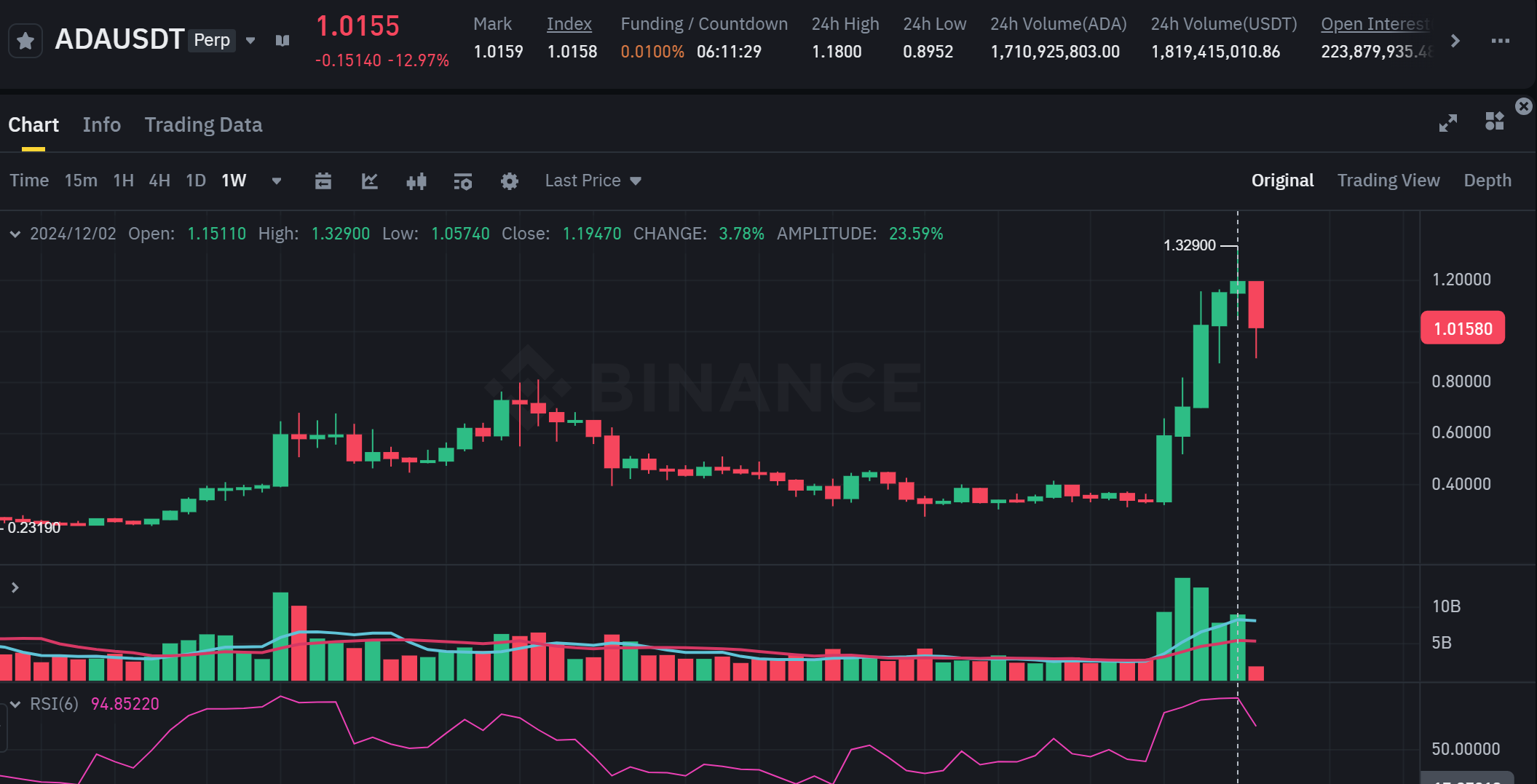Select the 4H interval
1537x784 pixels.
click(x=159, y=181)
